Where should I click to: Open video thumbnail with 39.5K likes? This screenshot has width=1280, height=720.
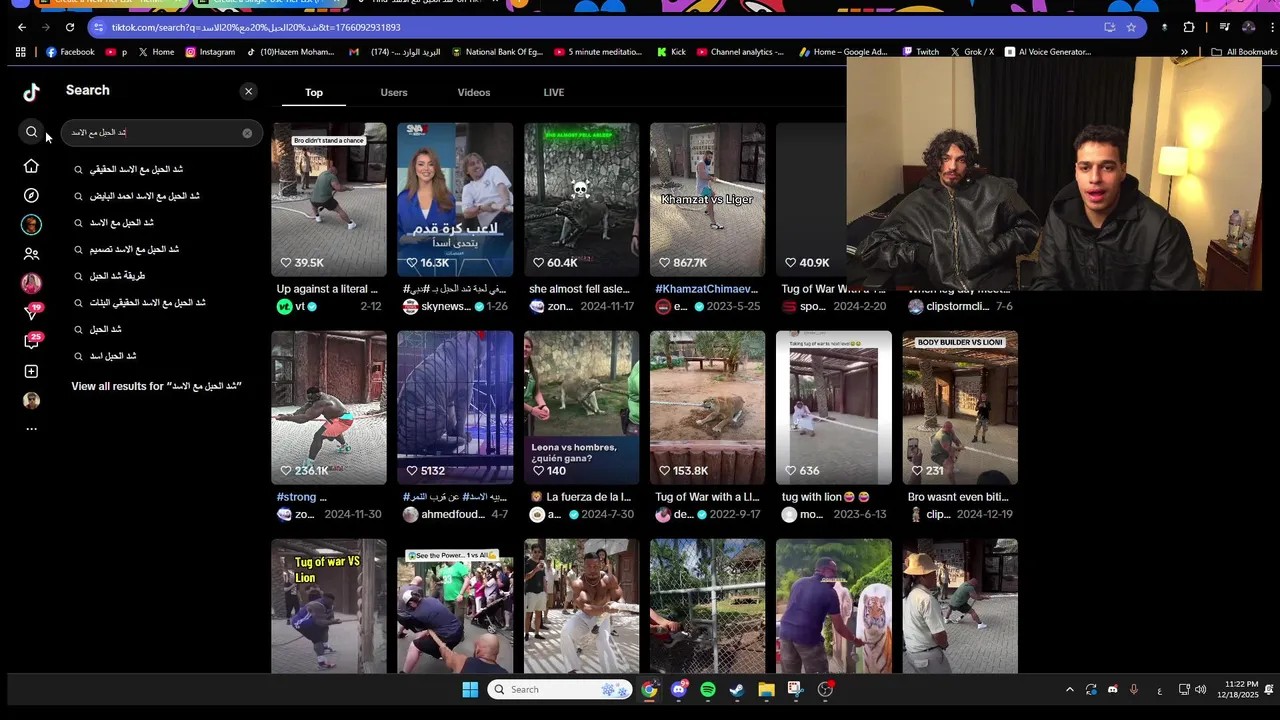pos(328,199)
